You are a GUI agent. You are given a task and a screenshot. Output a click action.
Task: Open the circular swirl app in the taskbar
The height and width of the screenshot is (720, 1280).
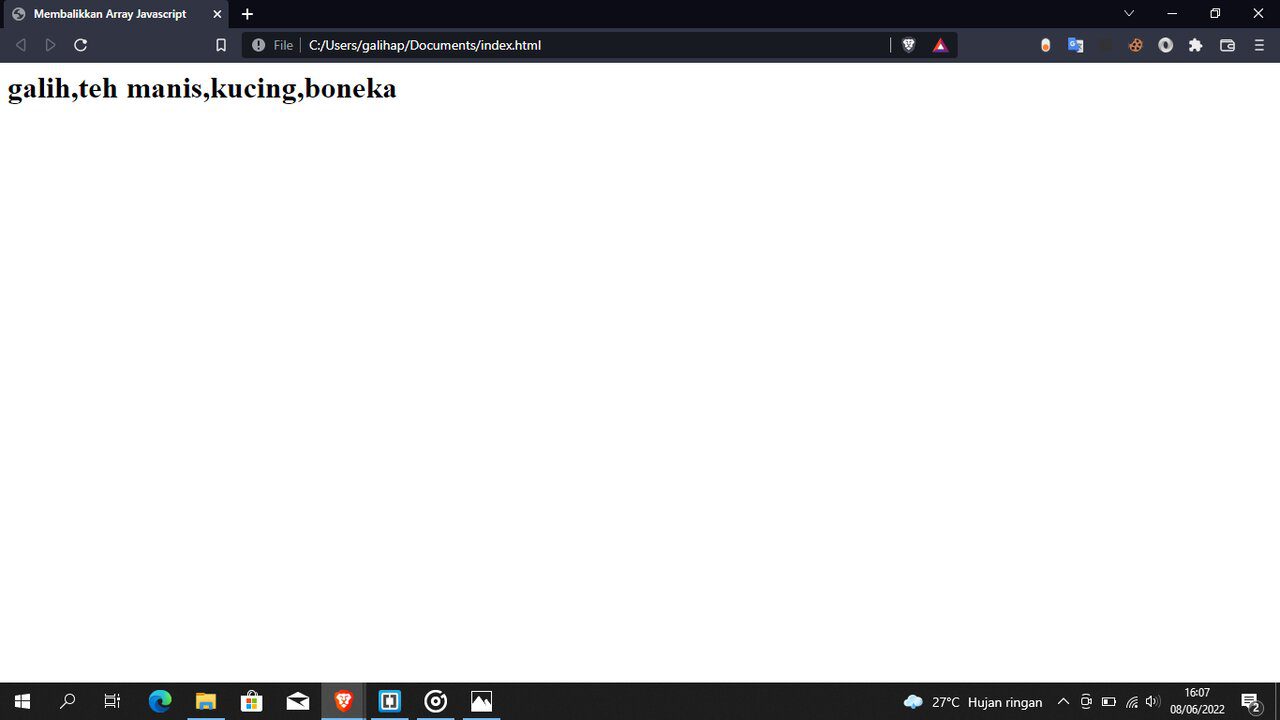coord(436,701)
